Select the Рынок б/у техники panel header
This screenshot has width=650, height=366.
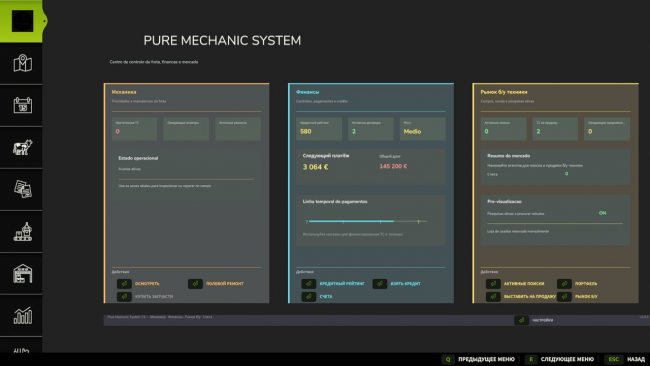click(x=504, y=92)
